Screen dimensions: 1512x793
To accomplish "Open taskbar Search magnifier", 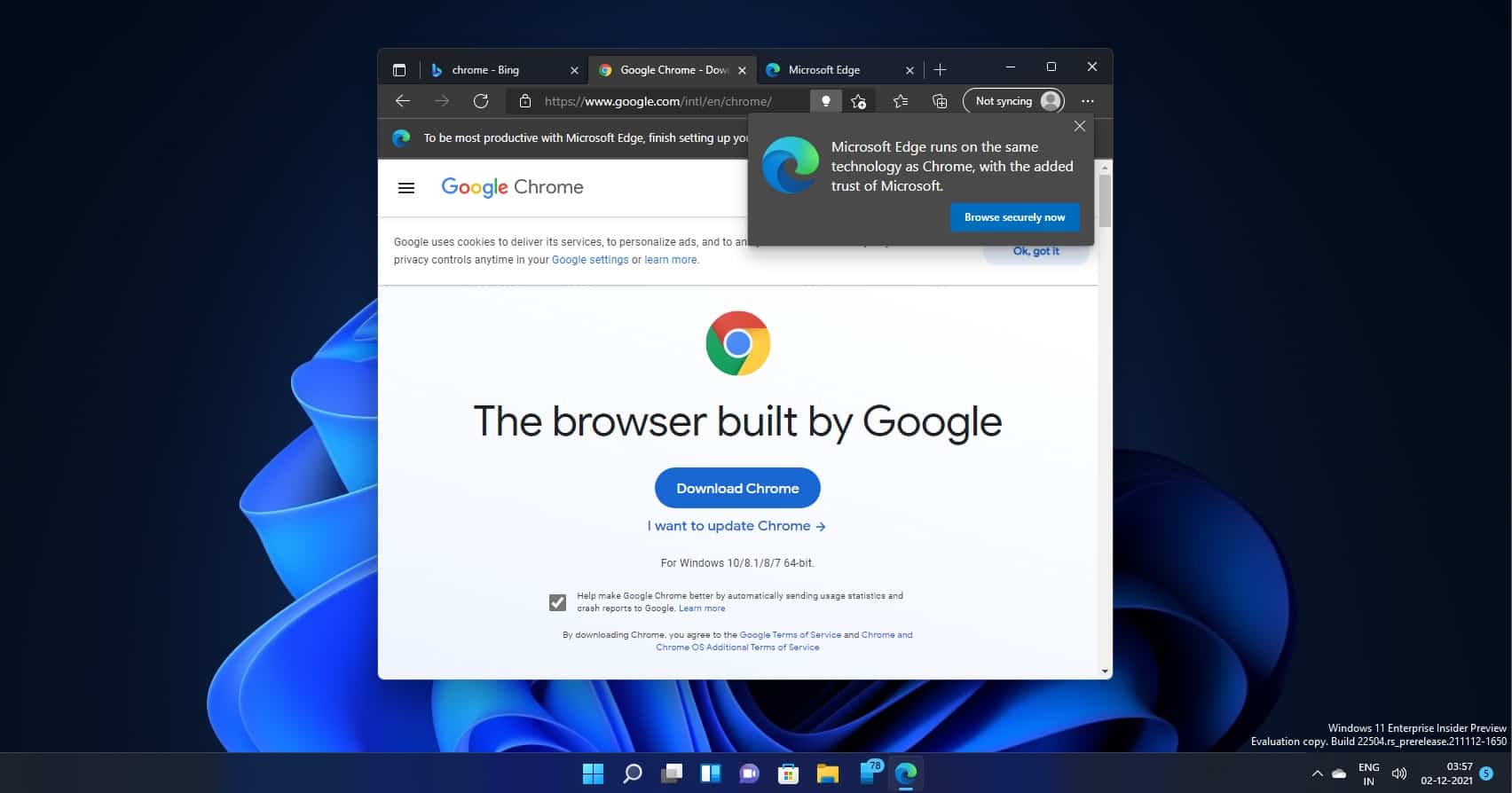I will pos(632,773).
